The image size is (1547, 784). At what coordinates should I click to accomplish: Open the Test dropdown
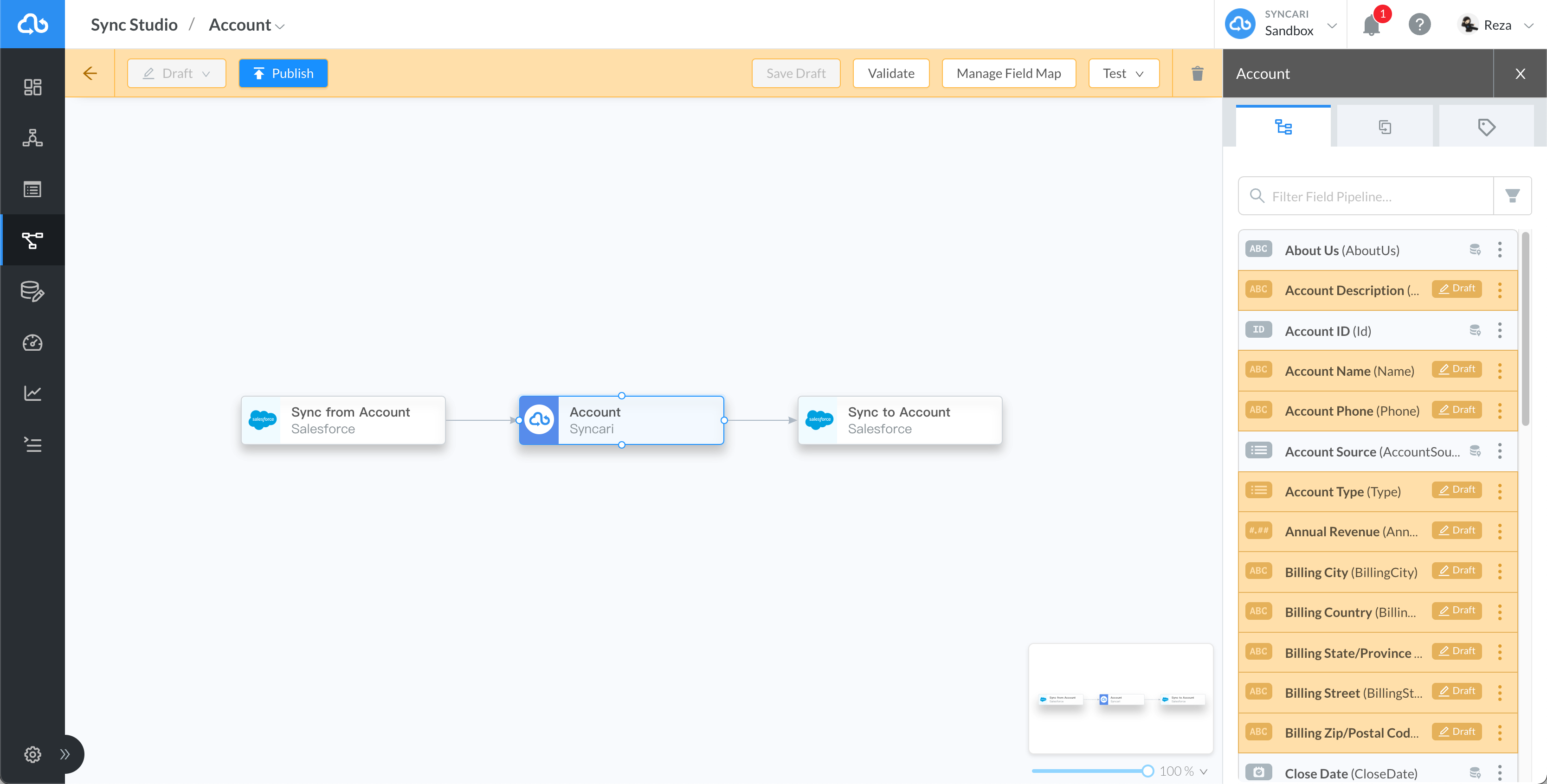coord(1124,73)
